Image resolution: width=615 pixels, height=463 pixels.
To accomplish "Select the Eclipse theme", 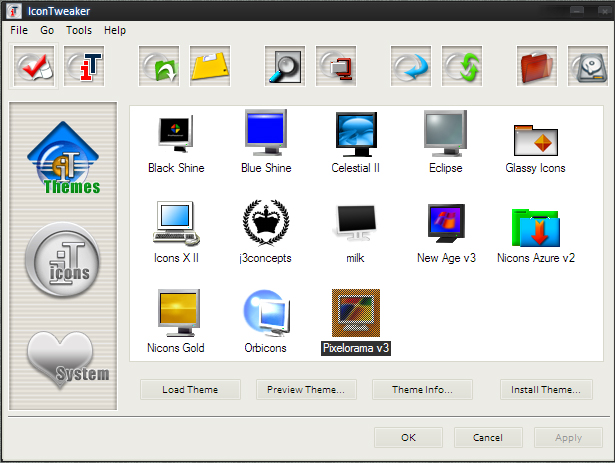I will click(x=446, y=142).
